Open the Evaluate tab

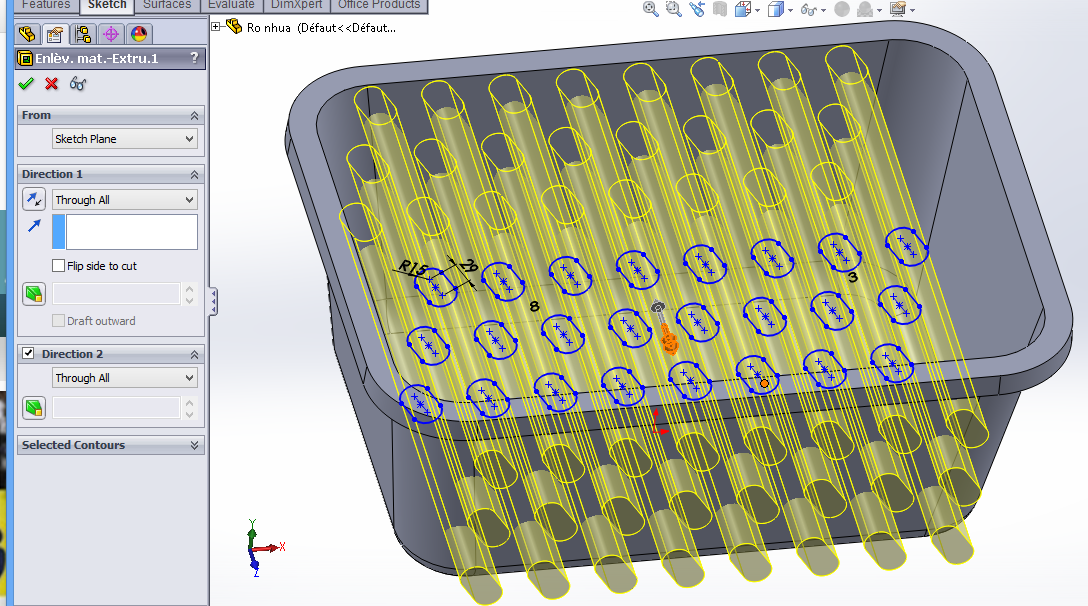tap(231, 5)
